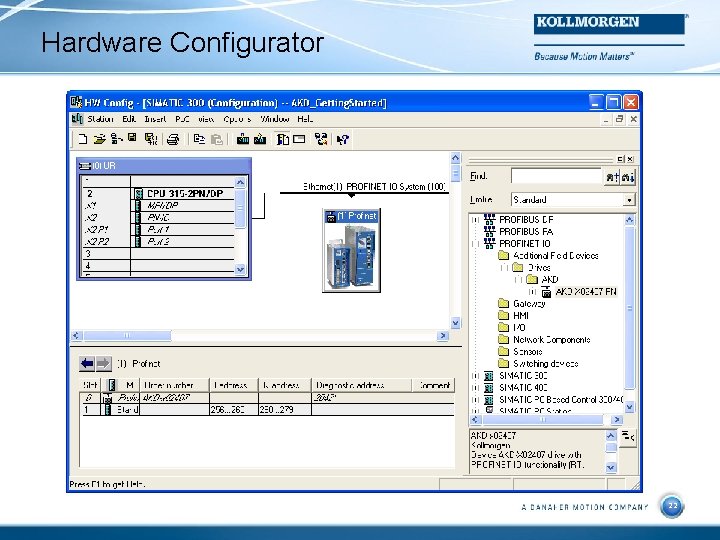Click the forward arrow above module table
The width and height of the screenshot is (720, 540).
[x=103, y=364]
